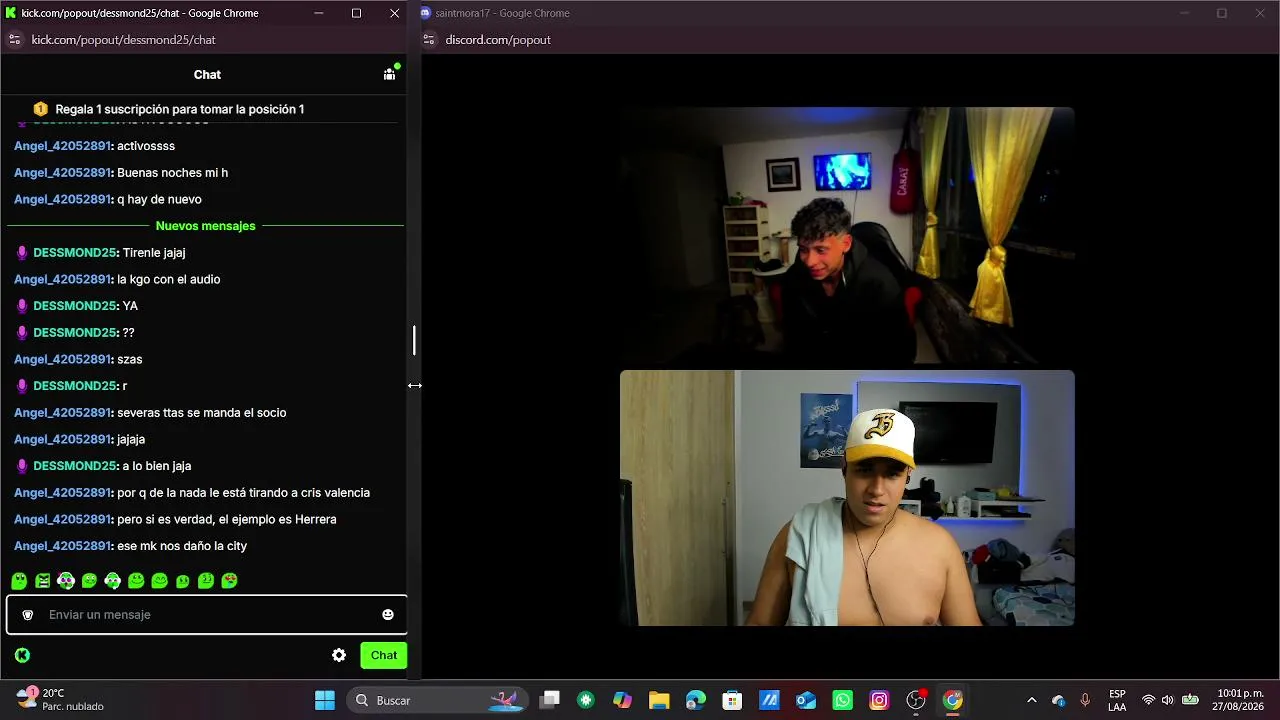The width and height of the screenshot is (1280, 720).
Task: Click the chat identity shield icon
Action: [x=28, y=614]
